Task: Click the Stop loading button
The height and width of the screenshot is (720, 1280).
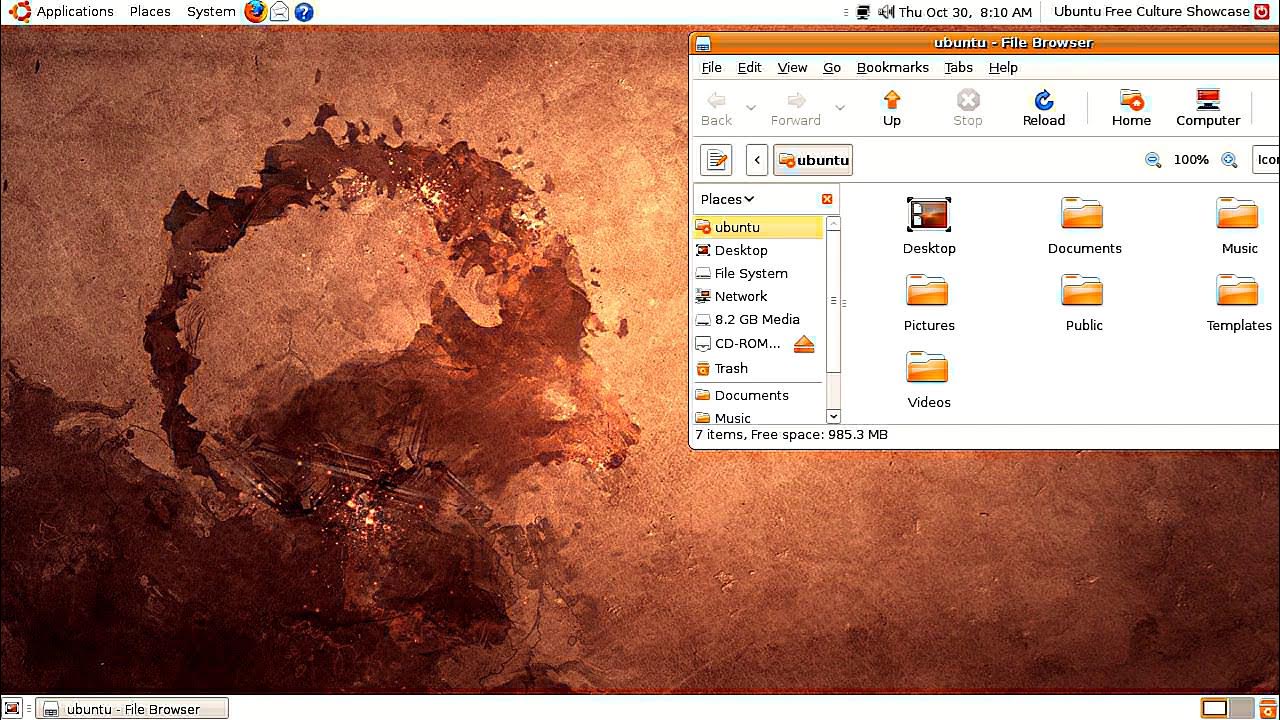Action: (x=968, y=109)
